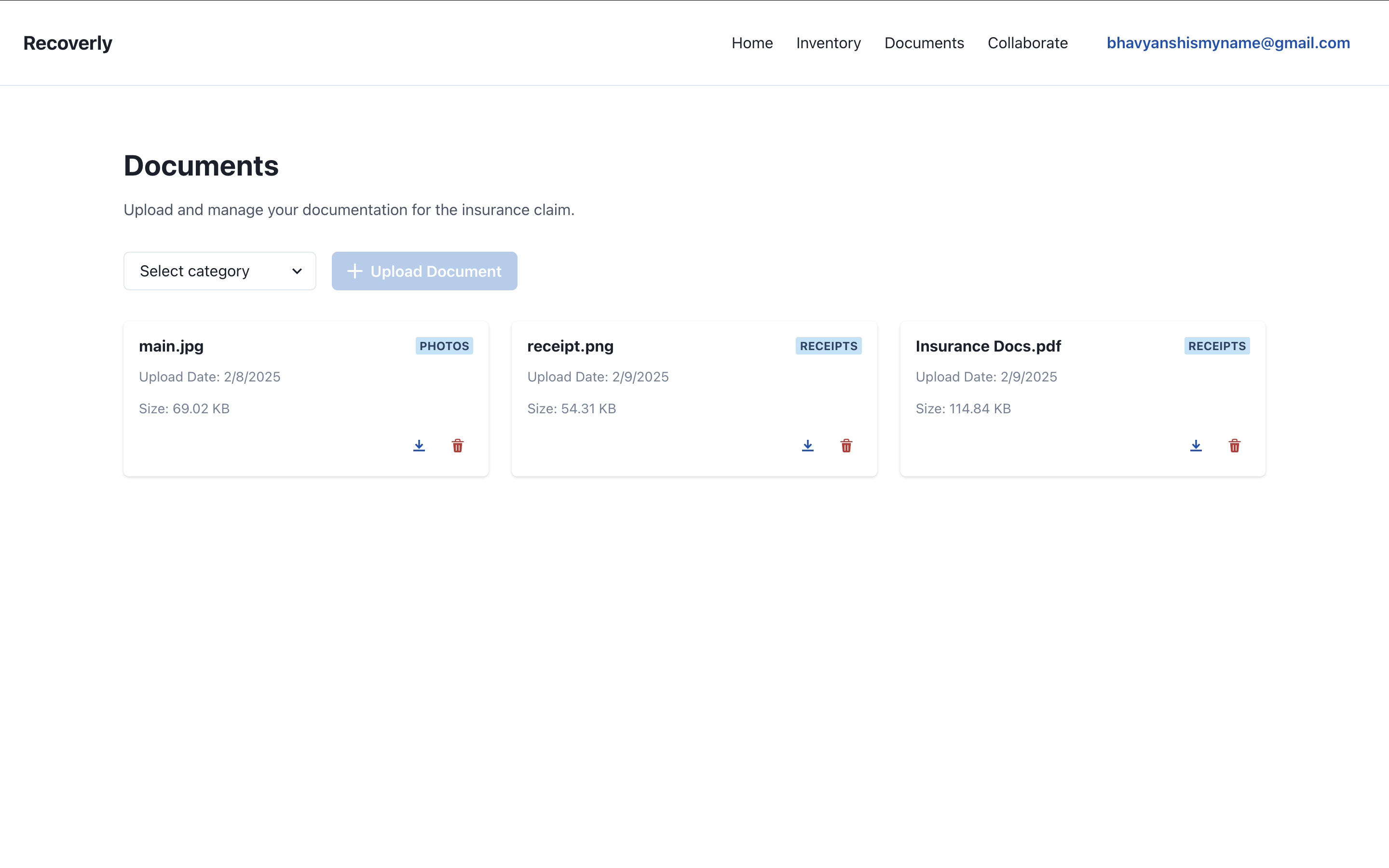Go to Home in navigation
The image size is (1389, 868).
(x=752, y=43)
